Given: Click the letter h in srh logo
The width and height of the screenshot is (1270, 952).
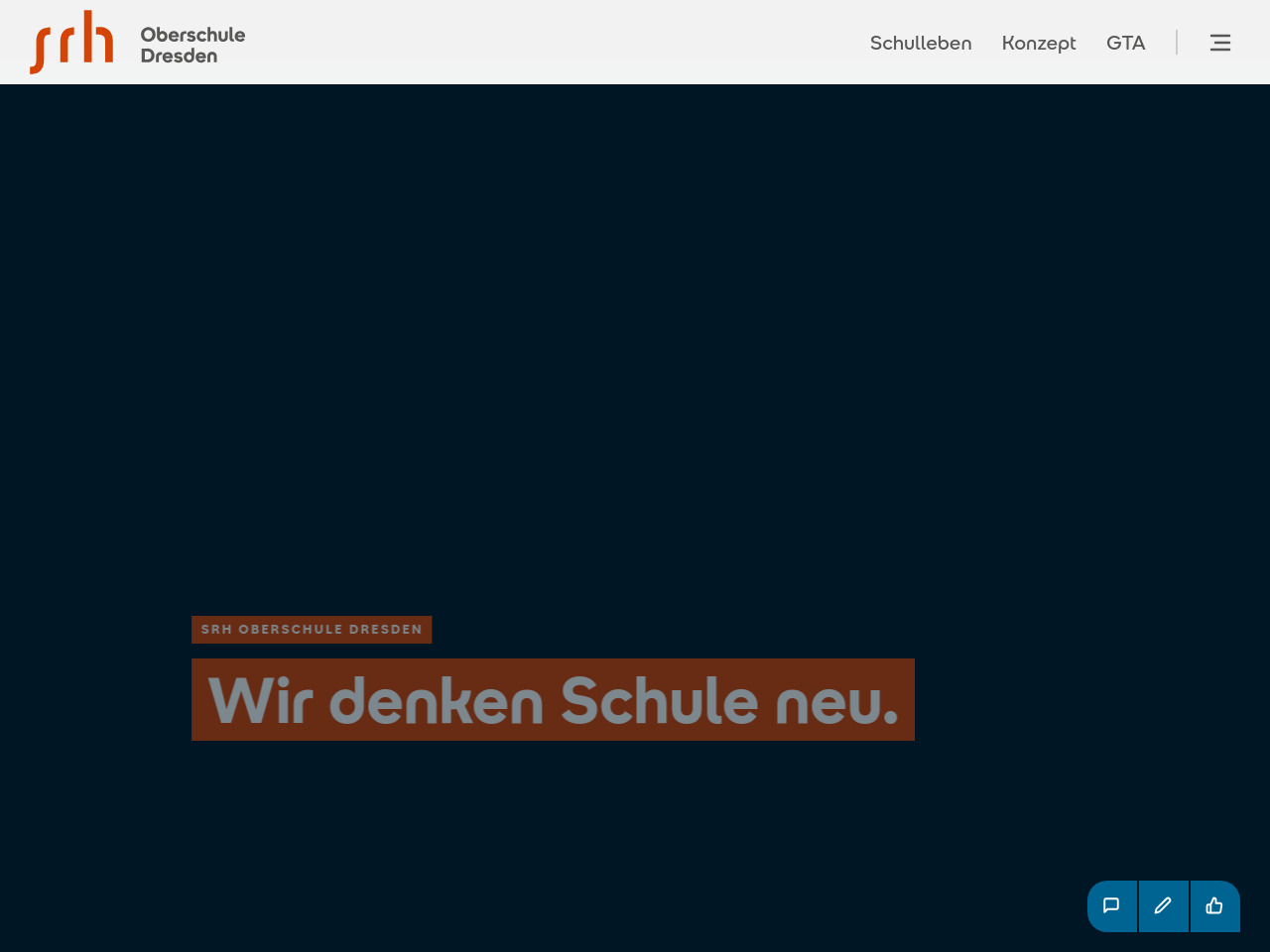Looking at the screenshot, I should click(x=99, y=38).
